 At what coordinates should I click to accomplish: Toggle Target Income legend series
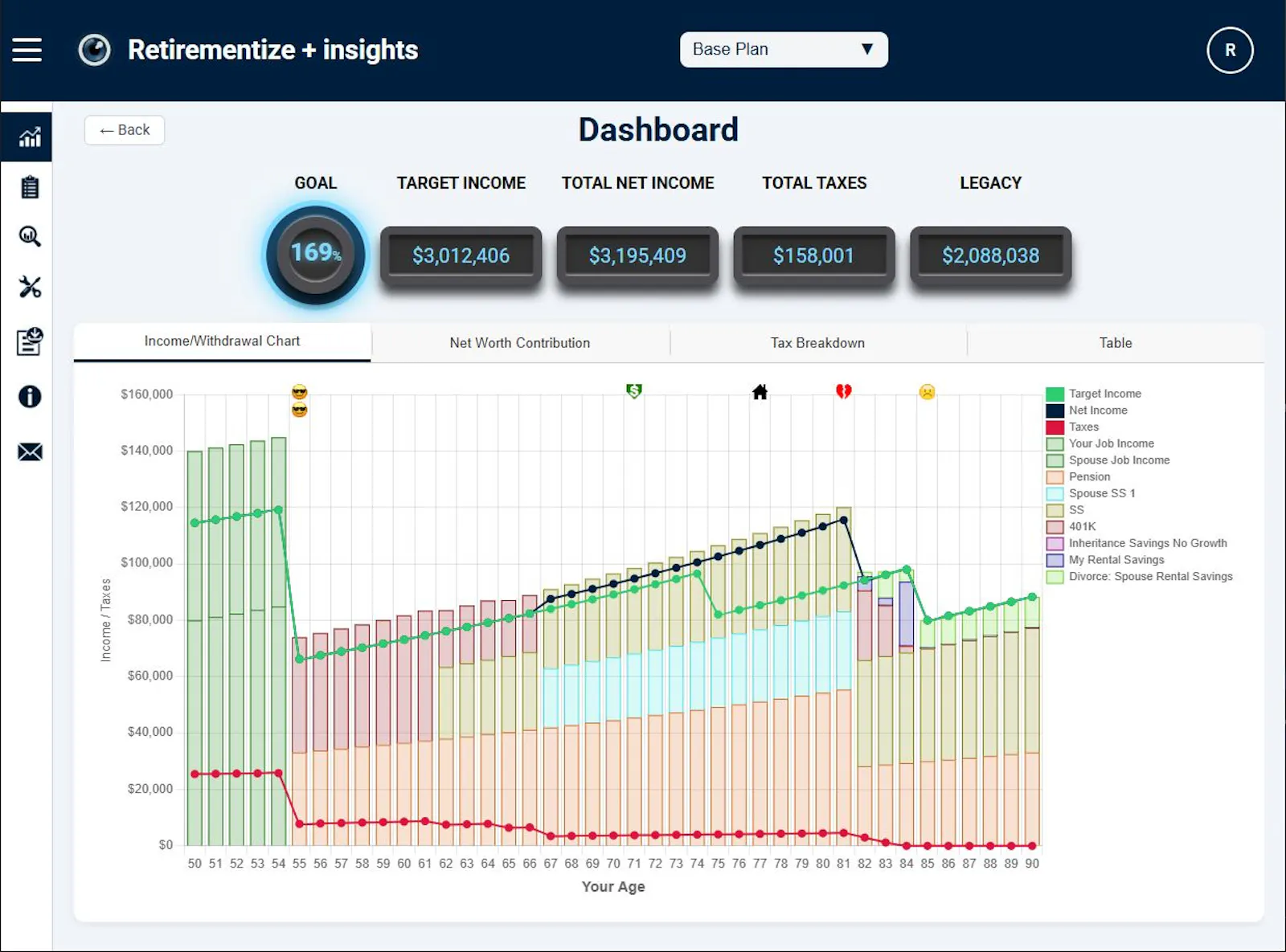pyautogui.click(x=1094, y=394)
